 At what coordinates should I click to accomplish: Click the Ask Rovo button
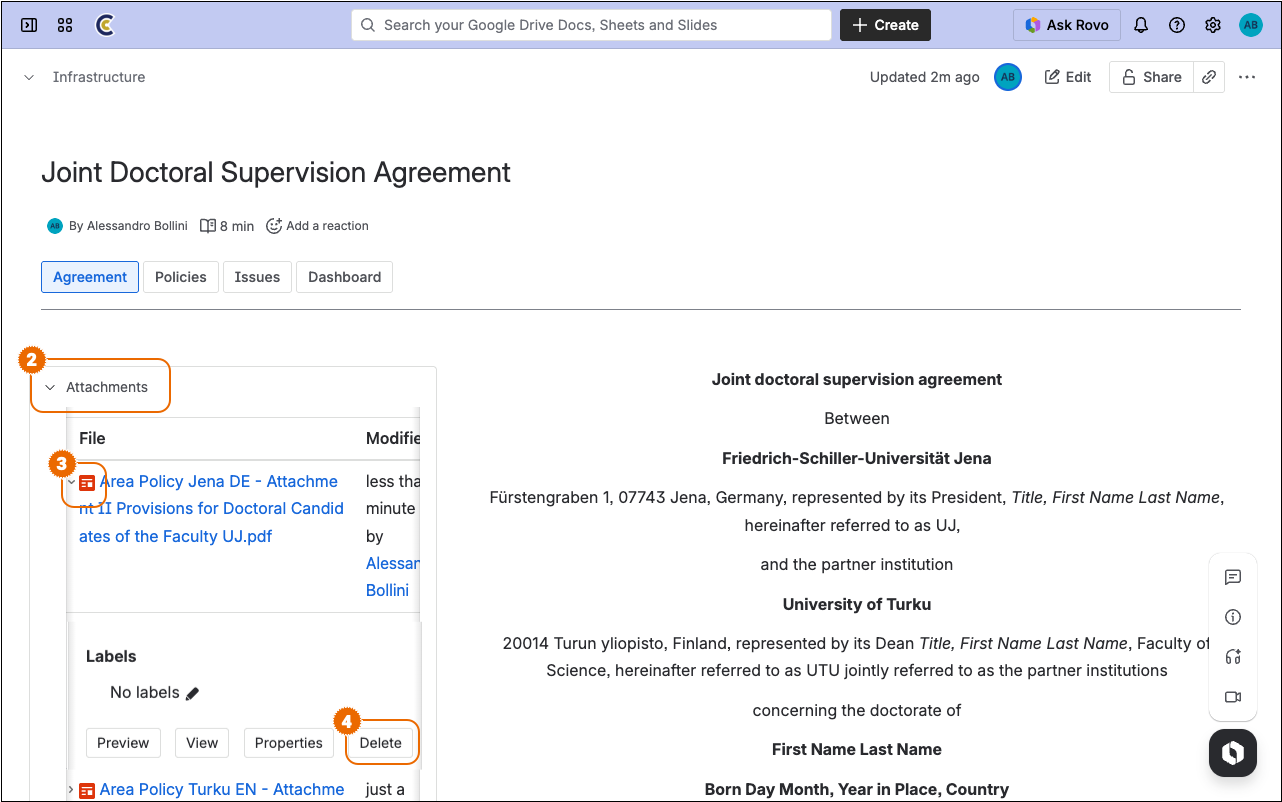coord(1066,25)
